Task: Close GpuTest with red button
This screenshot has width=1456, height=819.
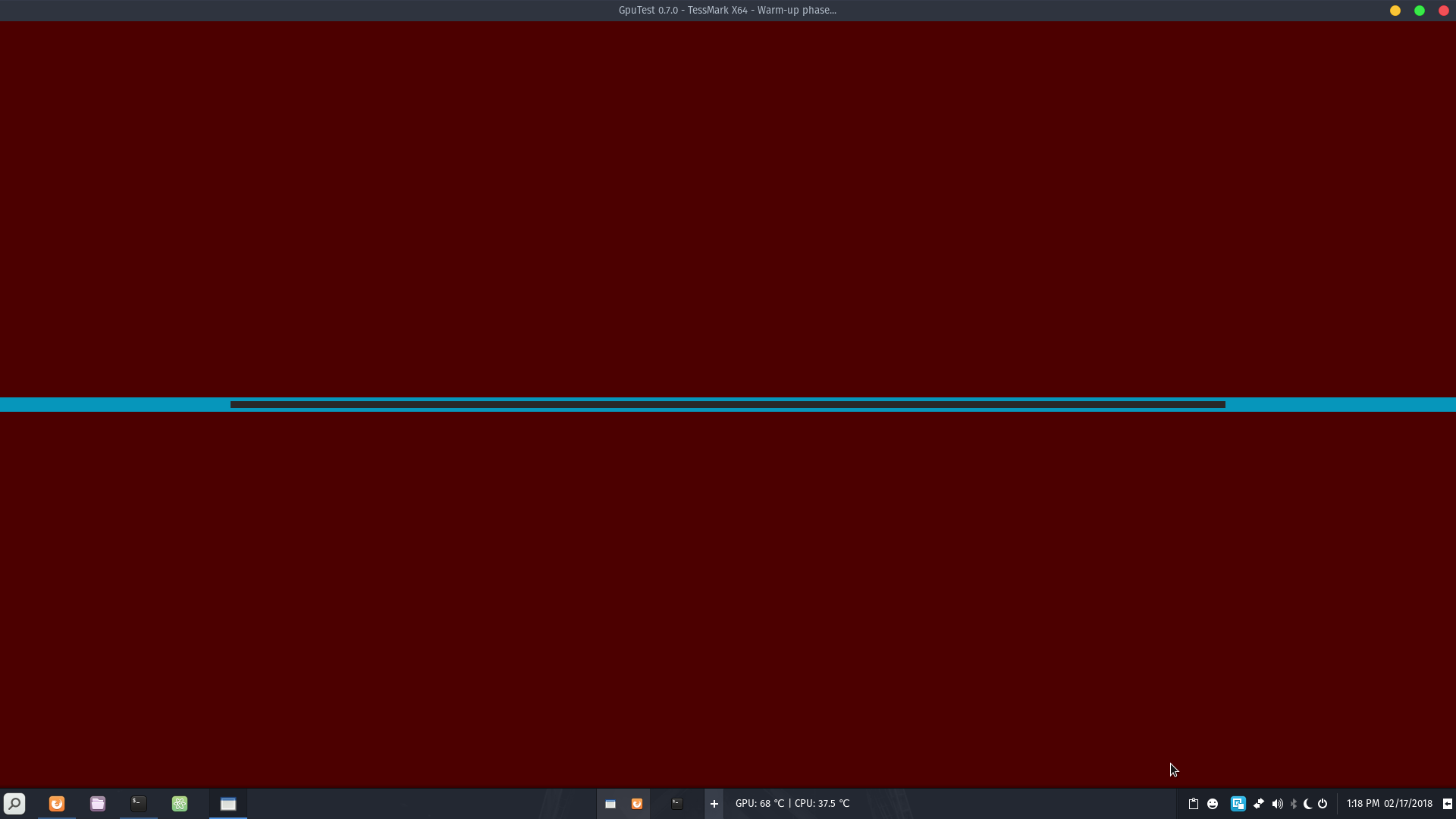Action: point(1444,11)
